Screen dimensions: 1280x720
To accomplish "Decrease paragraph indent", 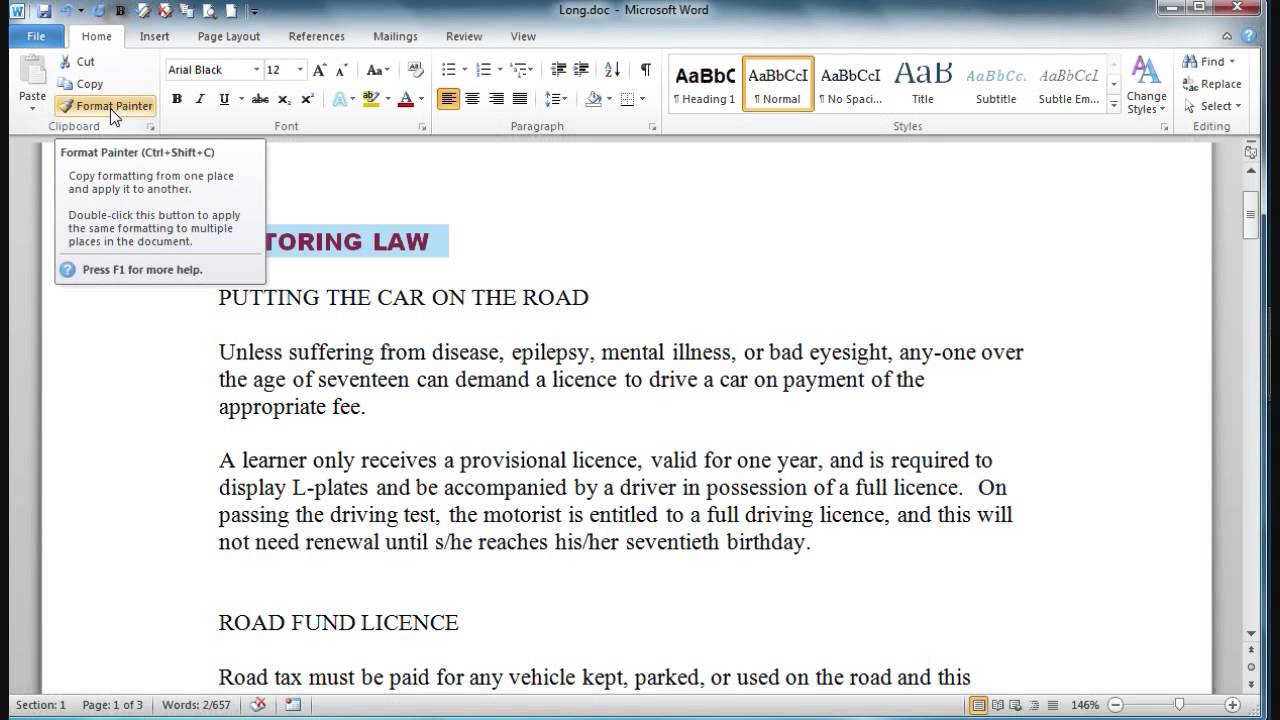I will pyautogui.click(x=558, y=70).
